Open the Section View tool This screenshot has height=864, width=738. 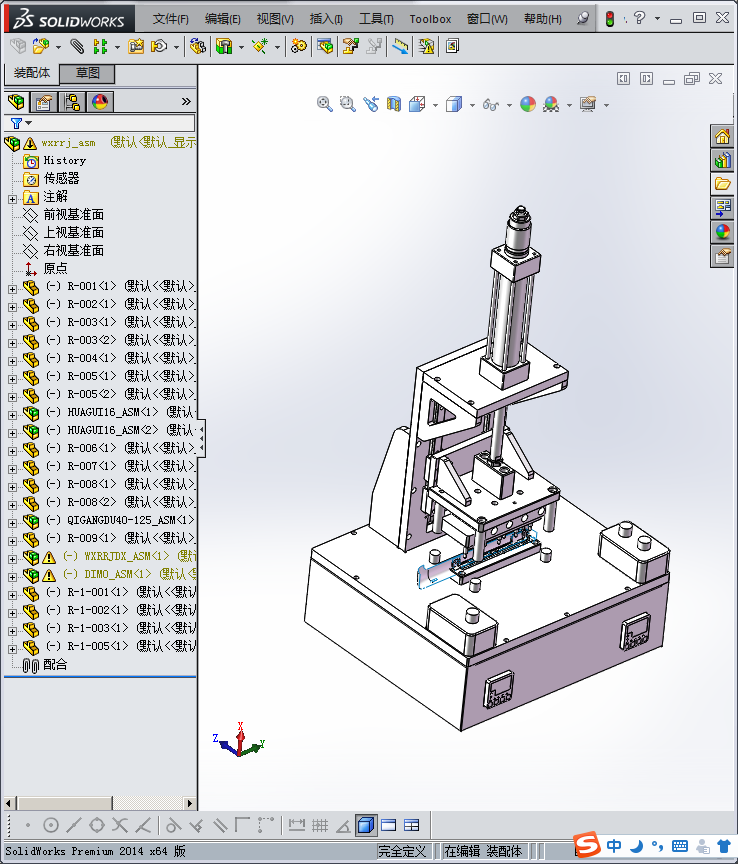[x=394, y=104]
